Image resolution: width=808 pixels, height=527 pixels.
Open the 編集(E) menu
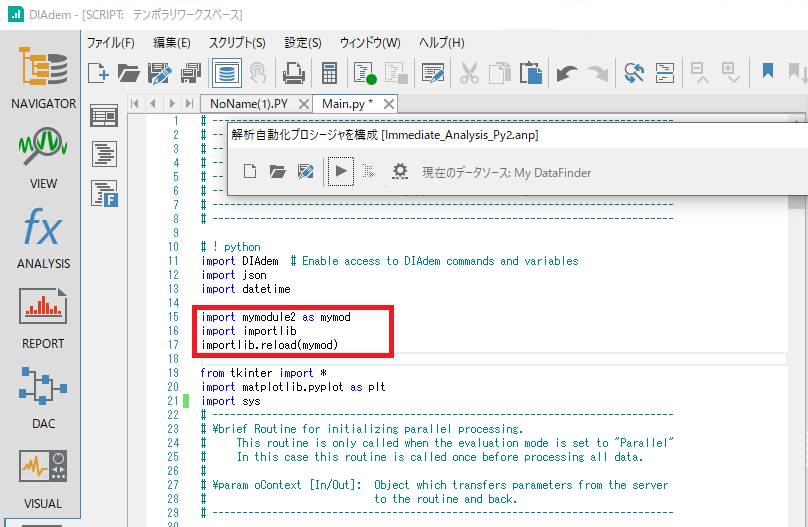tap(172, 43)
